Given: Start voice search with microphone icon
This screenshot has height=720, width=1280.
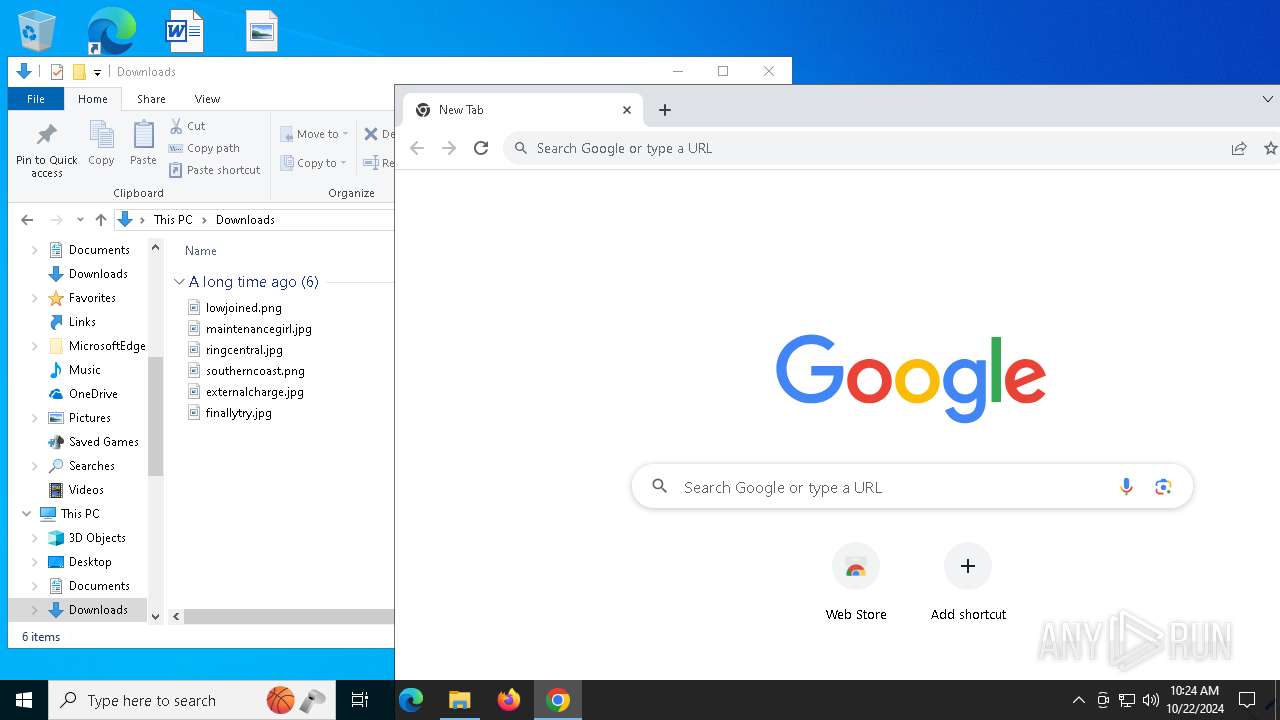Looking at the screenshot, I should tap(1126, 487).
